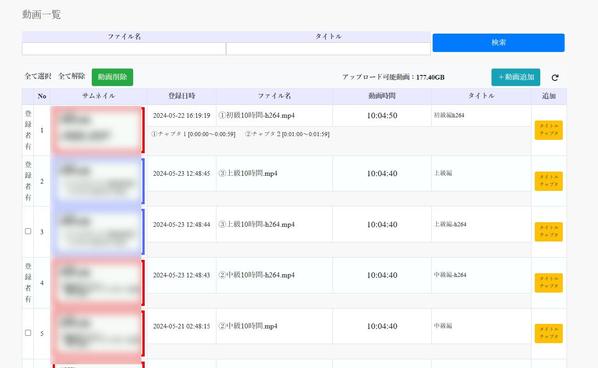Focus the ファイル名 search input field
Viewport: 598px width, 368px height.
[124, 49]
